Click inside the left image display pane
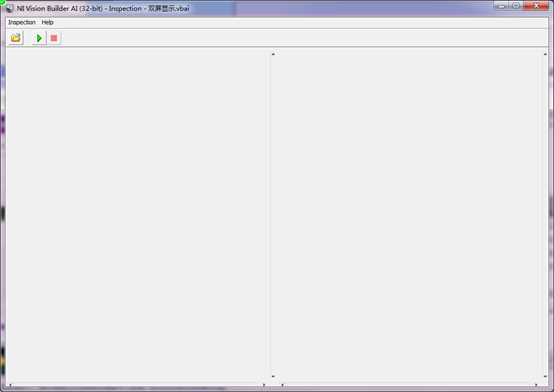Image resolution: width=554 pixels, height=392 pixels. pos(138,215)
